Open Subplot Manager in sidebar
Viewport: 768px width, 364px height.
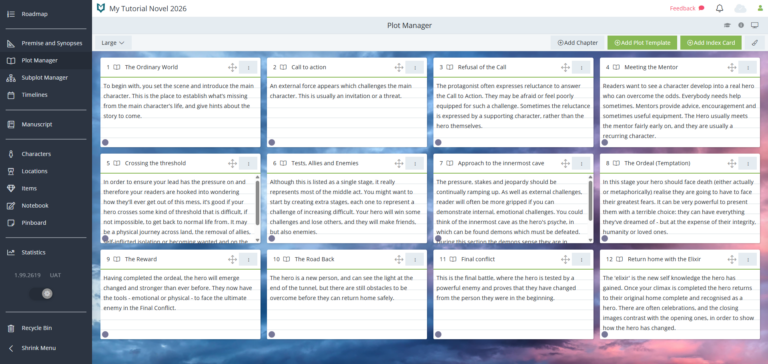(x=44, y=77)
